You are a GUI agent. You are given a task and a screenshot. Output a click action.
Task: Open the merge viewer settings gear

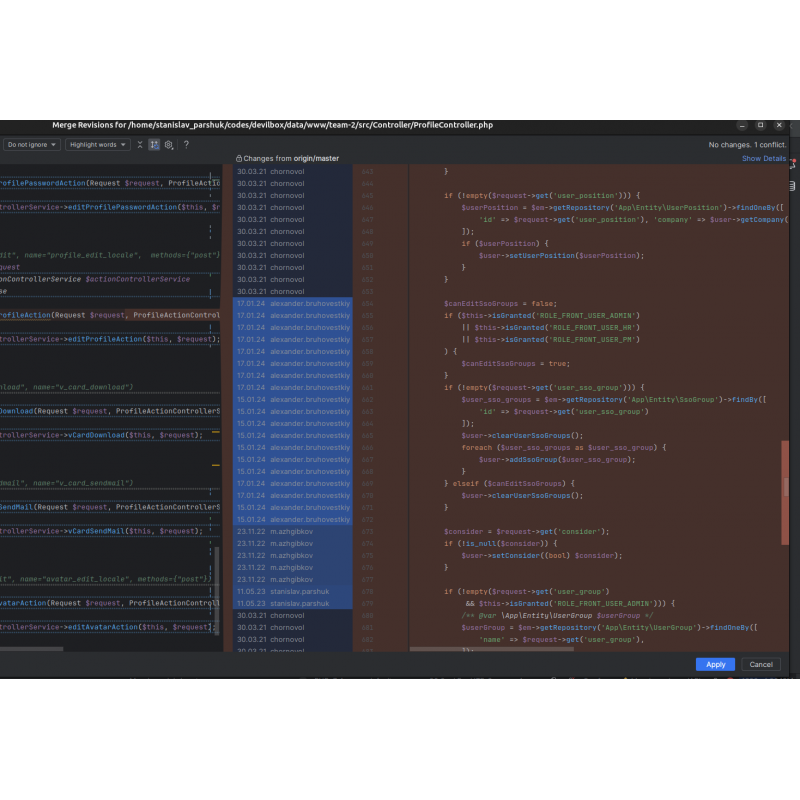pyautogui.click(x=169, y=145)
